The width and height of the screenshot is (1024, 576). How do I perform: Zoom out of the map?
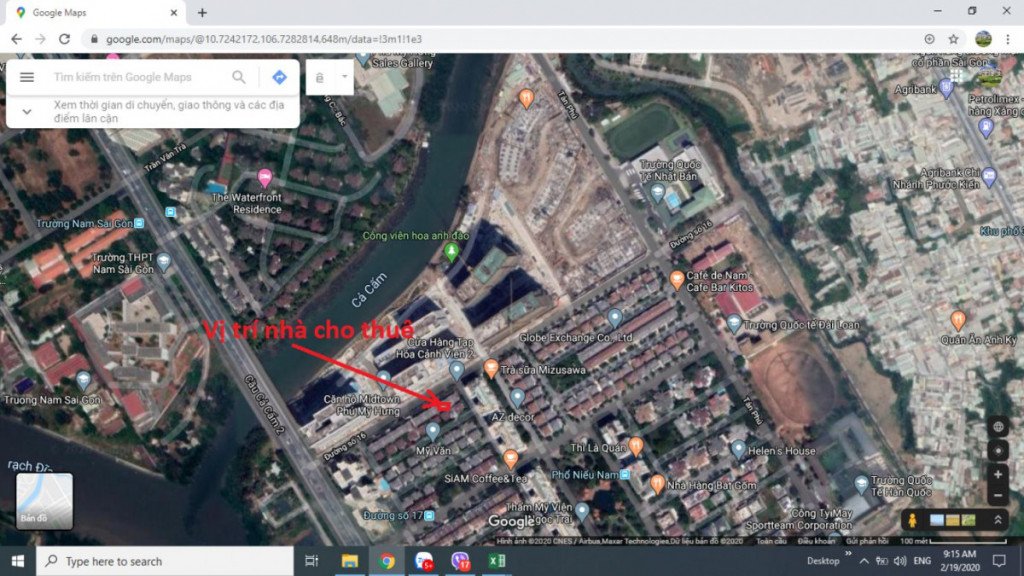[x=997, y=495]
